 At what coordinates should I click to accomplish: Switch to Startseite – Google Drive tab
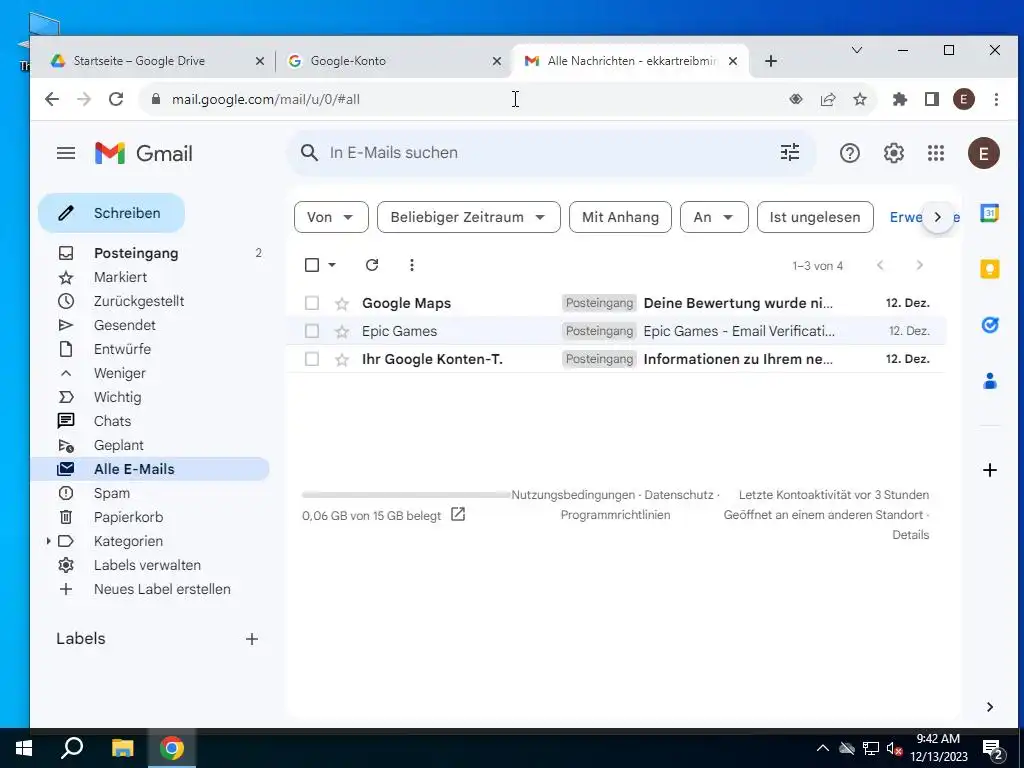(x=157, y=61)
